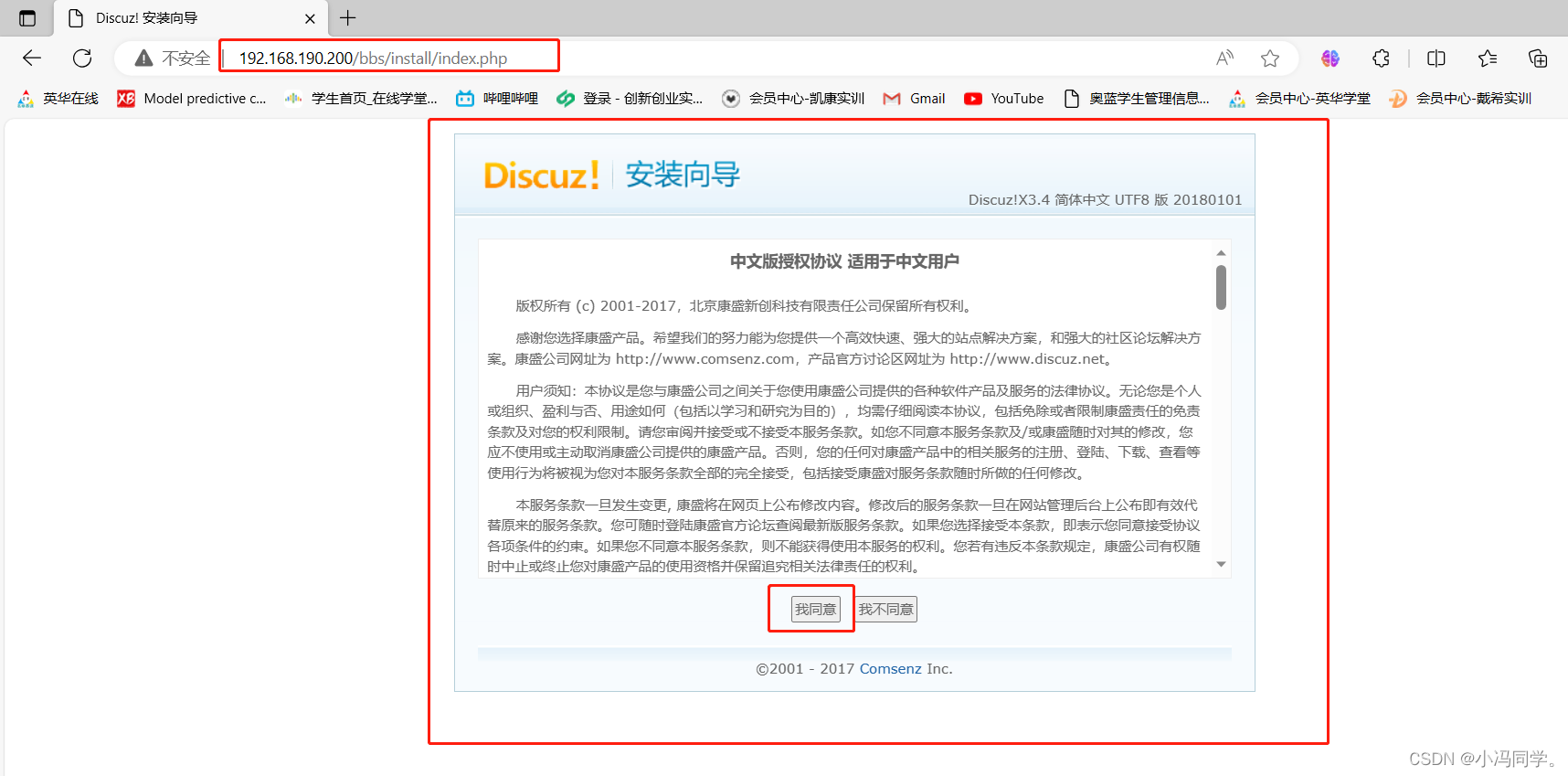Screen dimensions: 1568x776
Task: Click the agreement scrollbar down arrow
Action: pos(1221,565)
